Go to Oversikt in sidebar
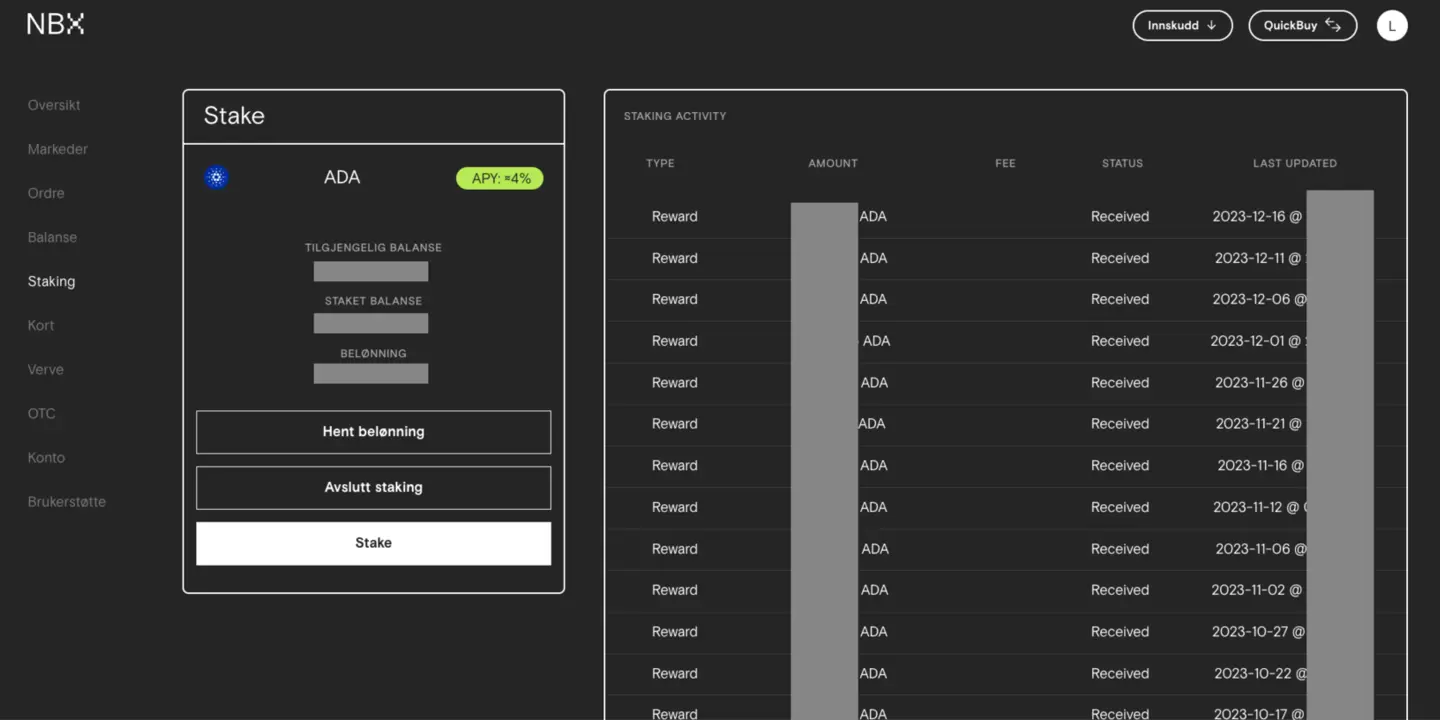This screenshot has height=720, width=1440. [x=54, y=105]
